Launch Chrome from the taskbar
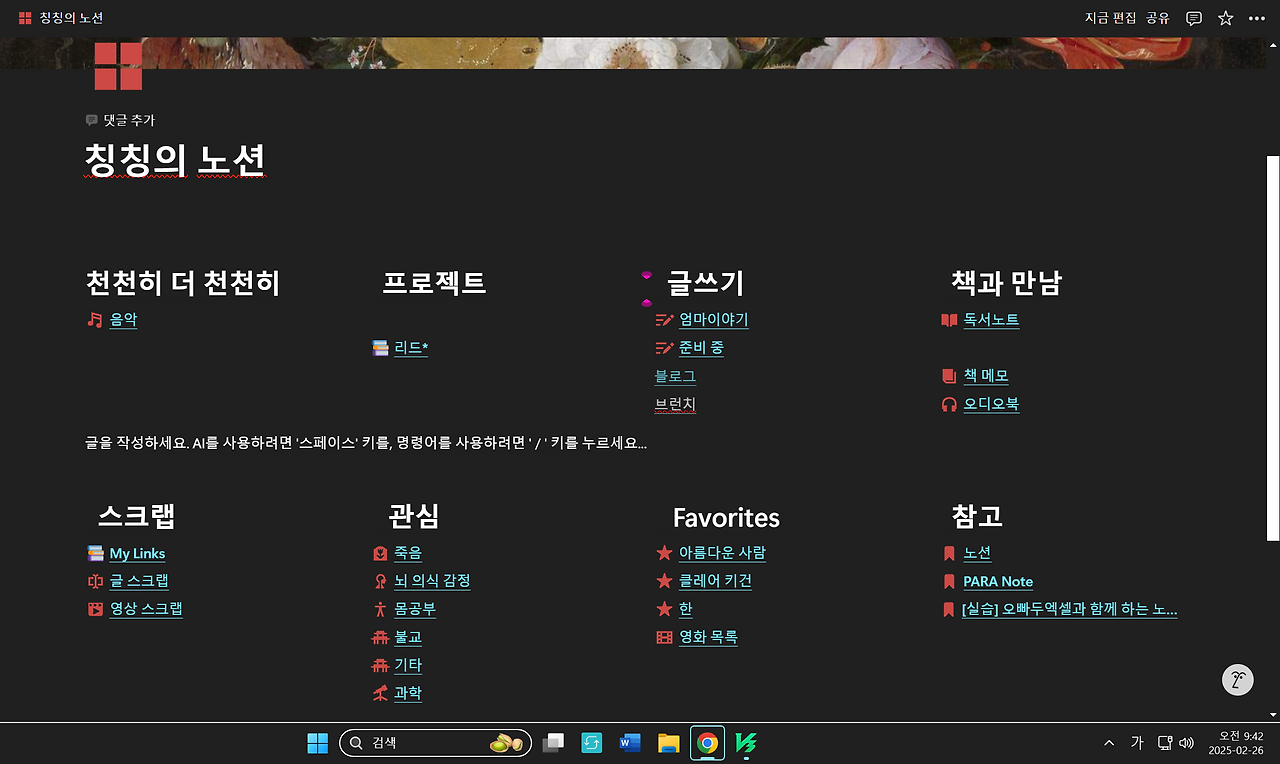This screenshot has height=764, width=1280. tap(707, 743)
